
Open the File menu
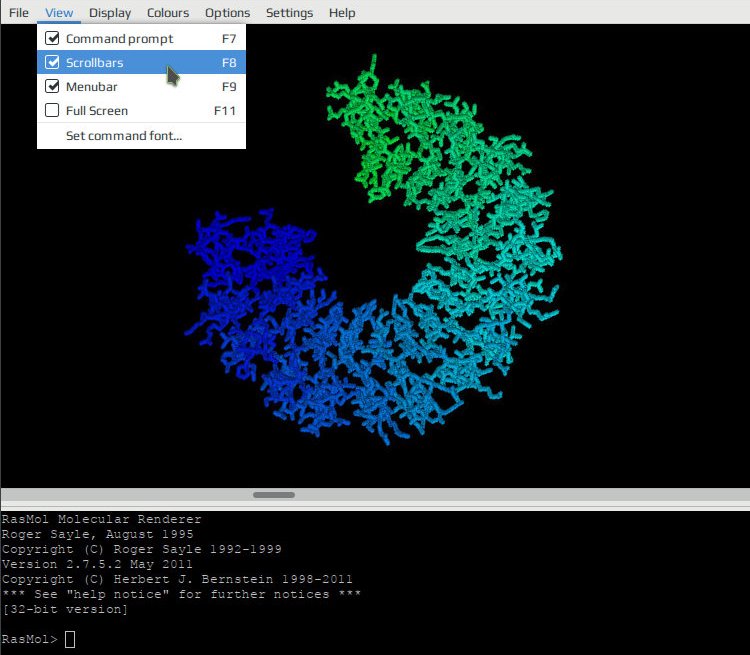[x=19, y=12]
